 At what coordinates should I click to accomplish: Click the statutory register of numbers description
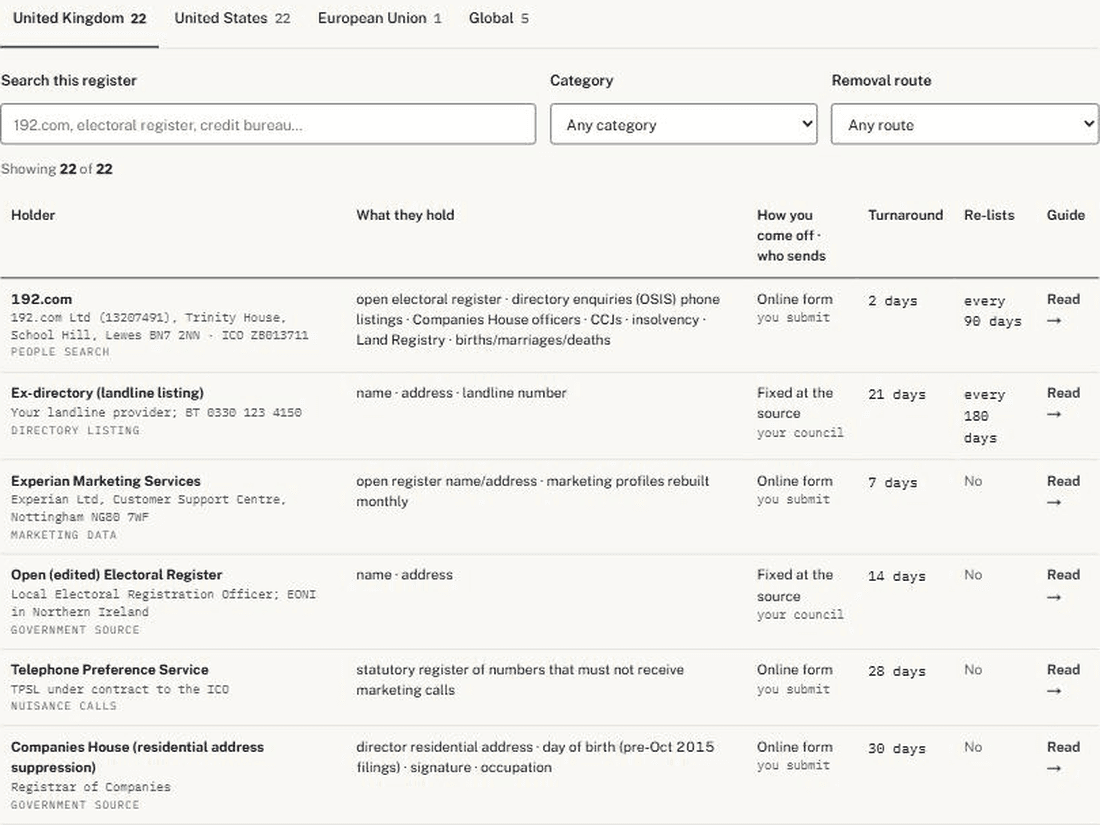pyautogui.click(x=520, y=680)
